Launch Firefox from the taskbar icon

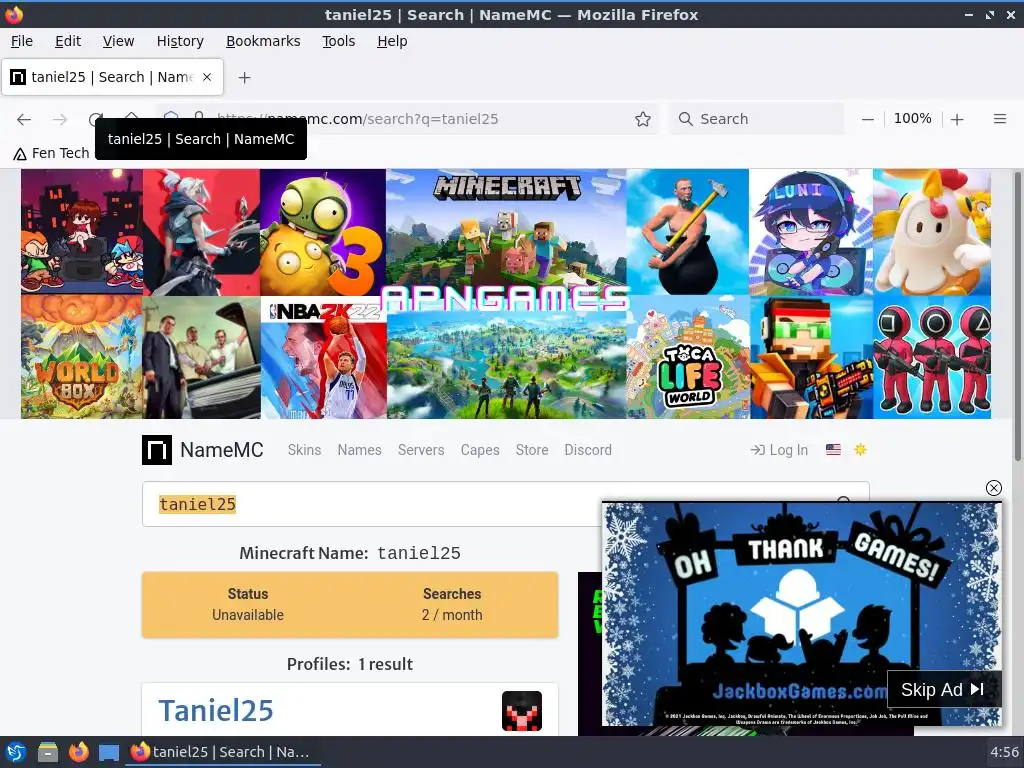tap(78, 752)
